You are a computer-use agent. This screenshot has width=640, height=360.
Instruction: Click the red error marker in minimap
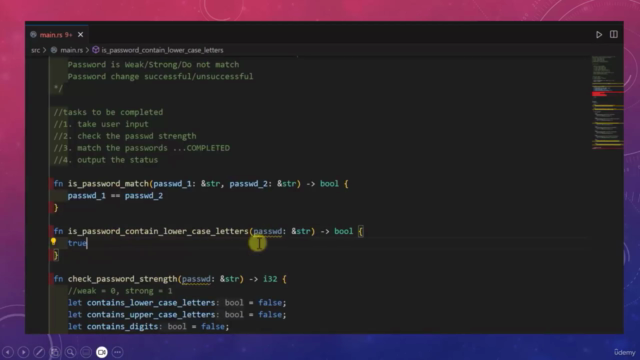pos(599,94)
